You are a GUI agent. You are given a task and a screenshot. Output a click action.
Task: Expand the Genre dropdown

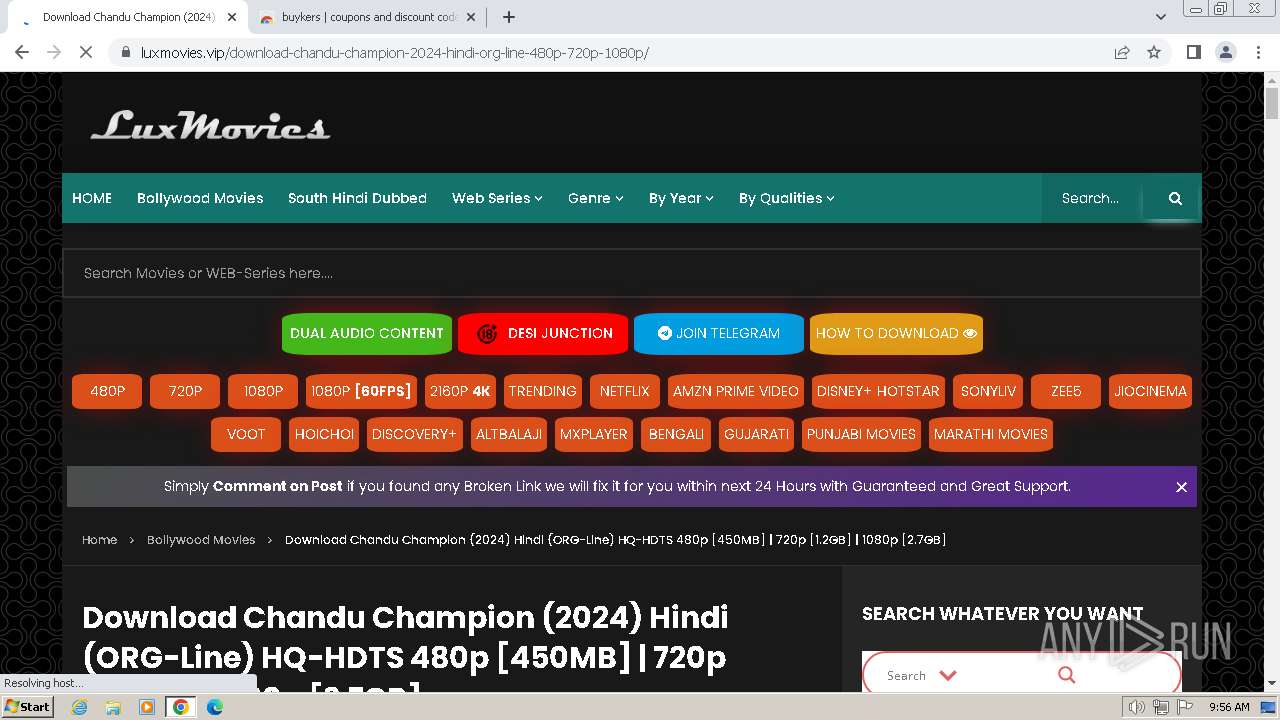596,198
